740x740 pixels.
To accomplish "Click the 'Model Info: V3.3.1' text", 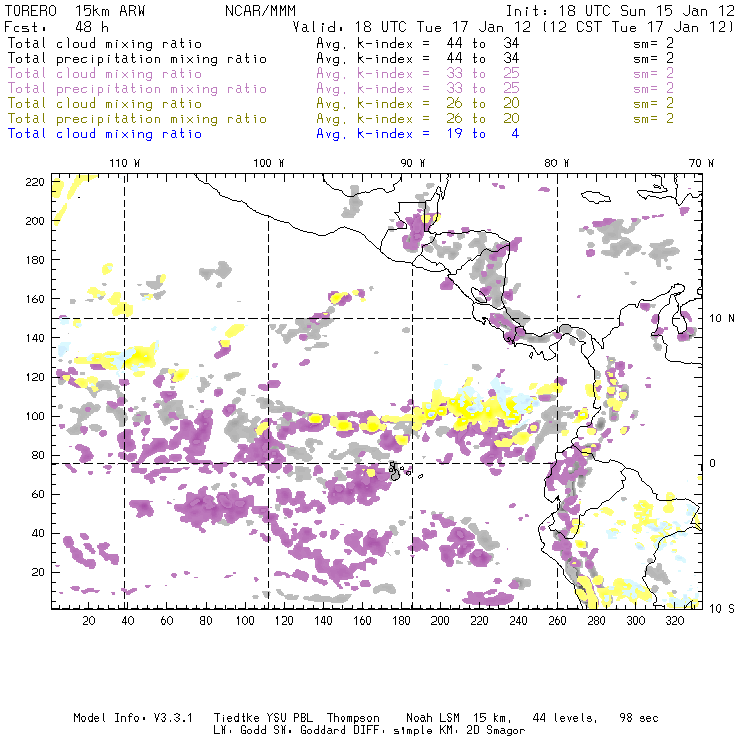I will 133,718.
